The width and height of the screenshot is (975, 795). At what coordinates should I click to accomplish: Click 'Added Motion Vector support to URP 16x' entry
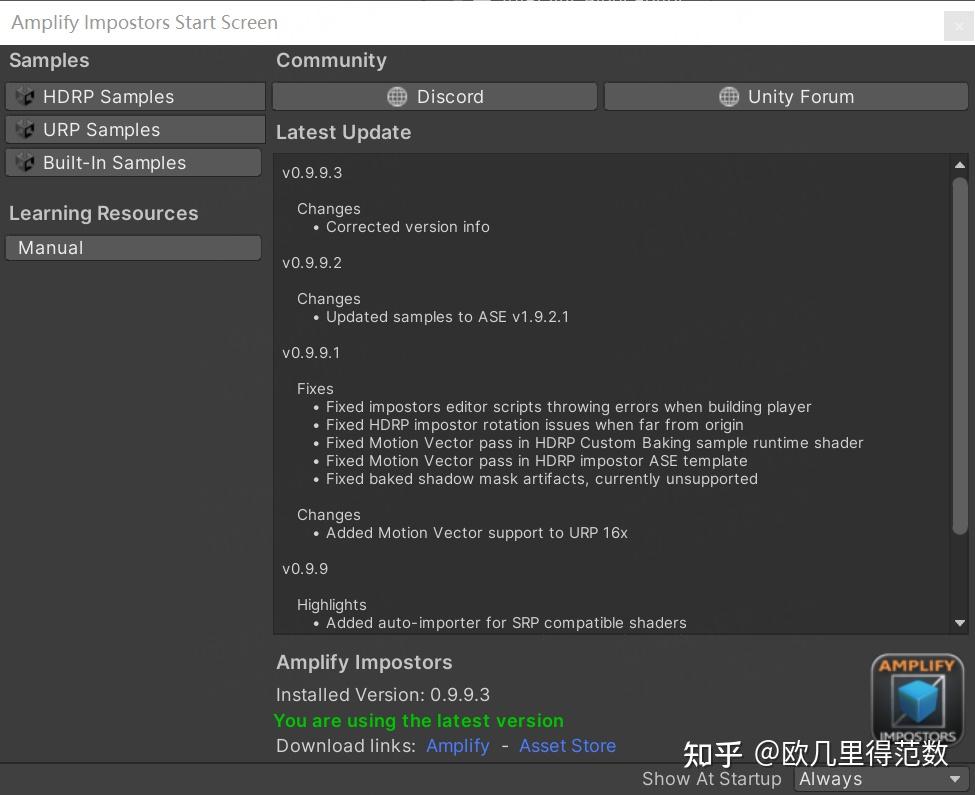tap(477, 533)
